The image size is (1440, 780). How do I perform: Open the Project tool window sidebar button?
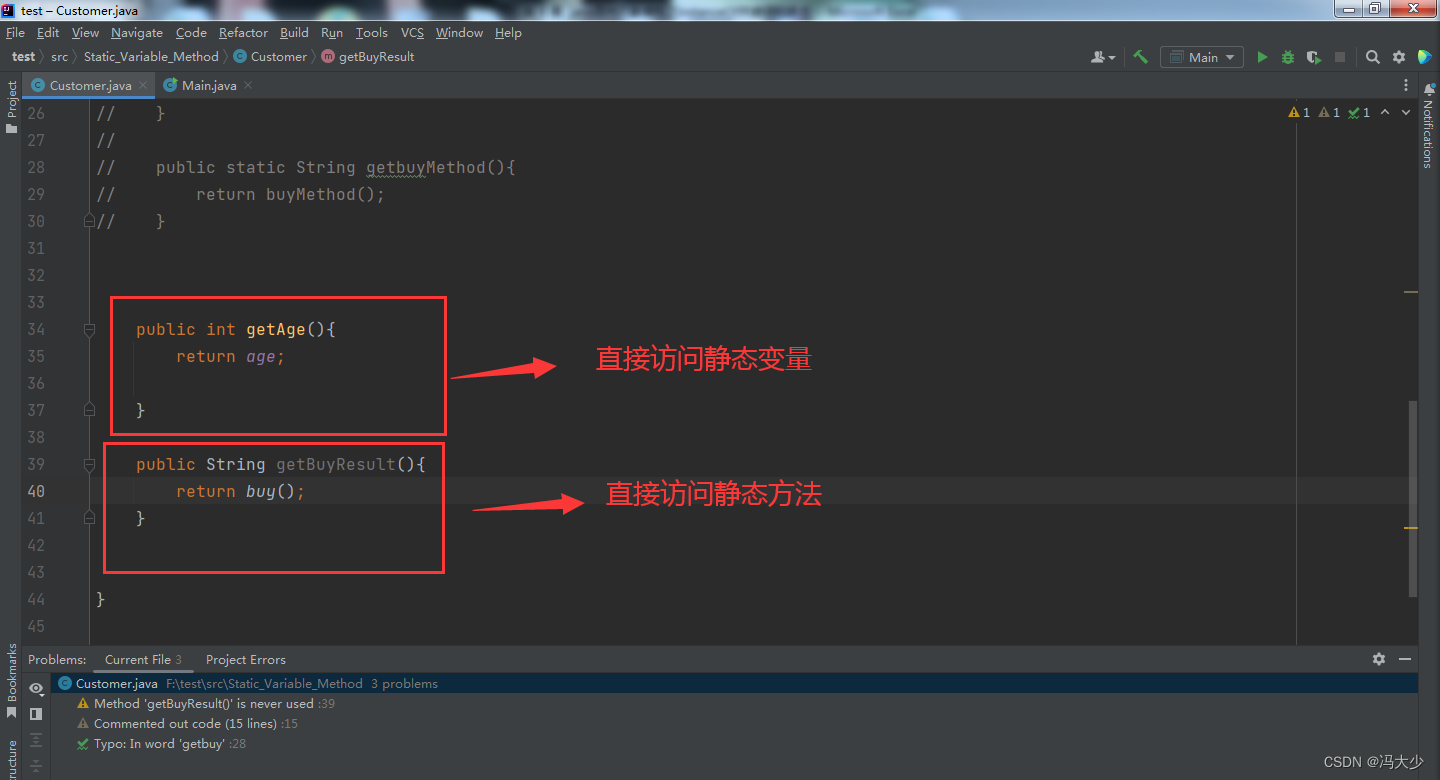tap(11, 108)
